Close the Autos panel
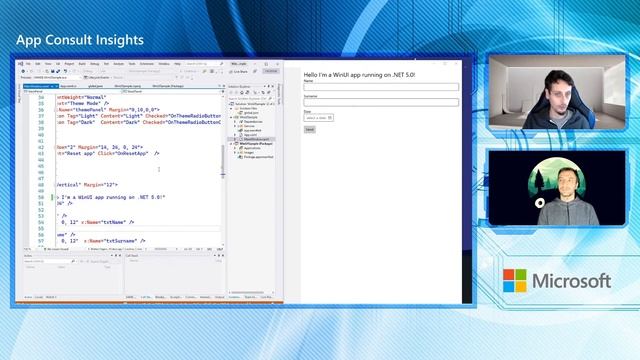The height and width of the screenshot is (360, 640). 120,256
